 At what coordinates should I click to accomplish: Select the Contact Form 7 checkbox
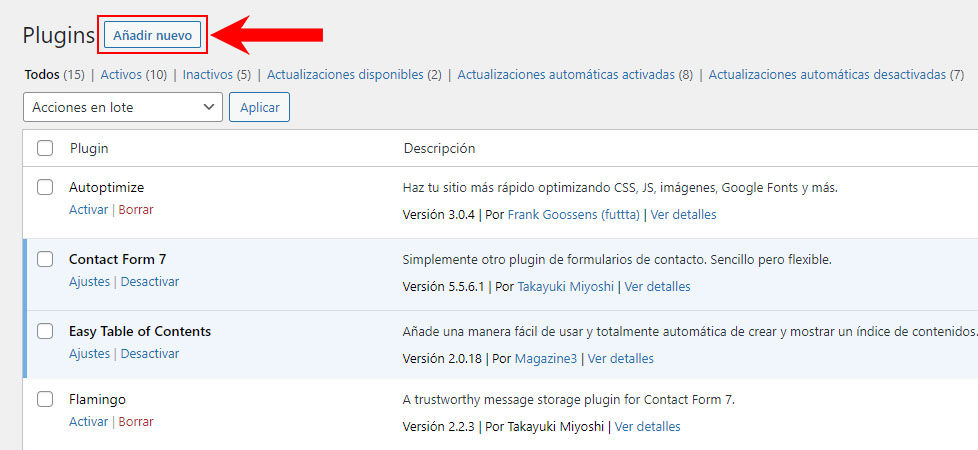[45, 259]
